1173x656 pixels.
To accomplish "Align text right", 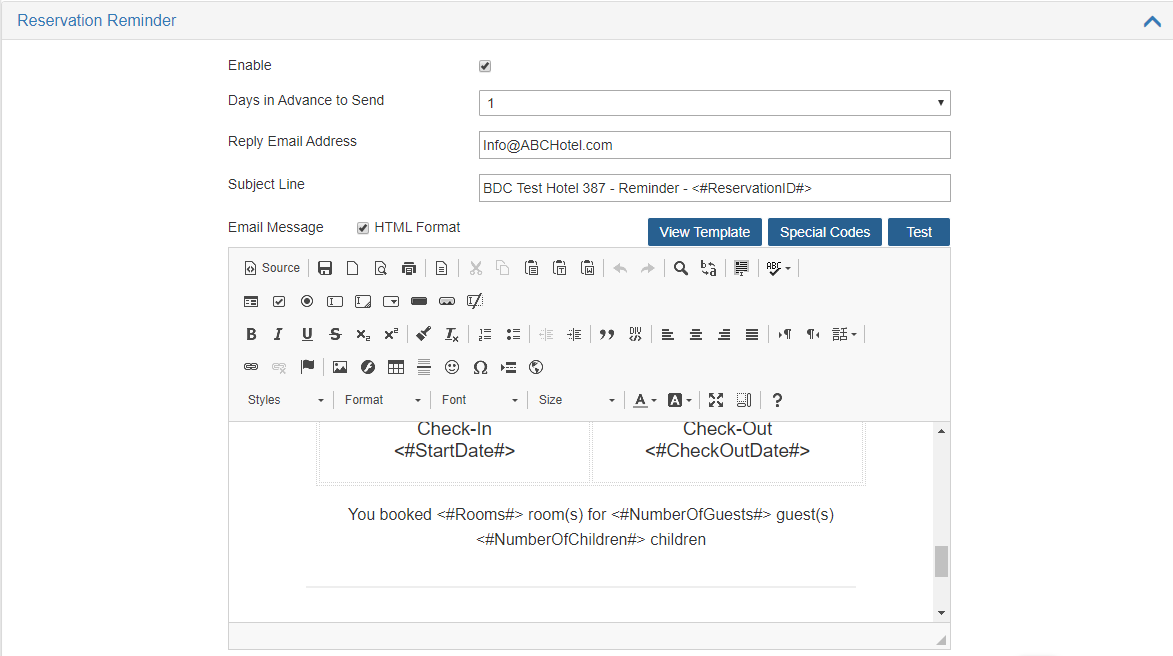I will click(x=724, y=334).
